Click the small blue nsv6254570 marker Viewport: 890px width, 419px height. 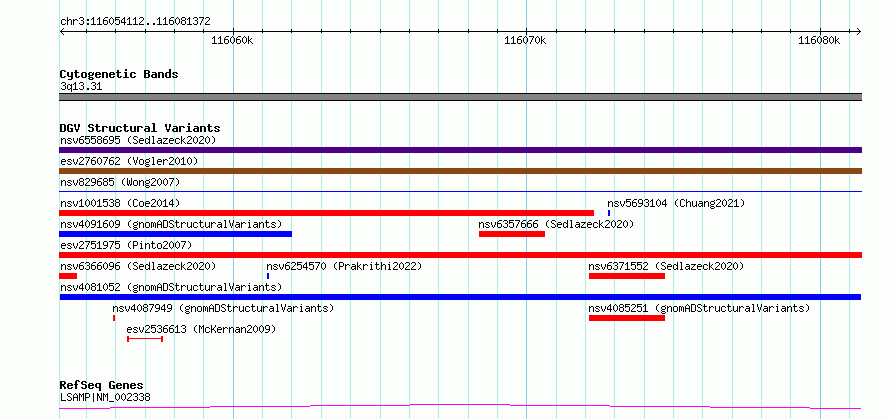tap(268, 276)
